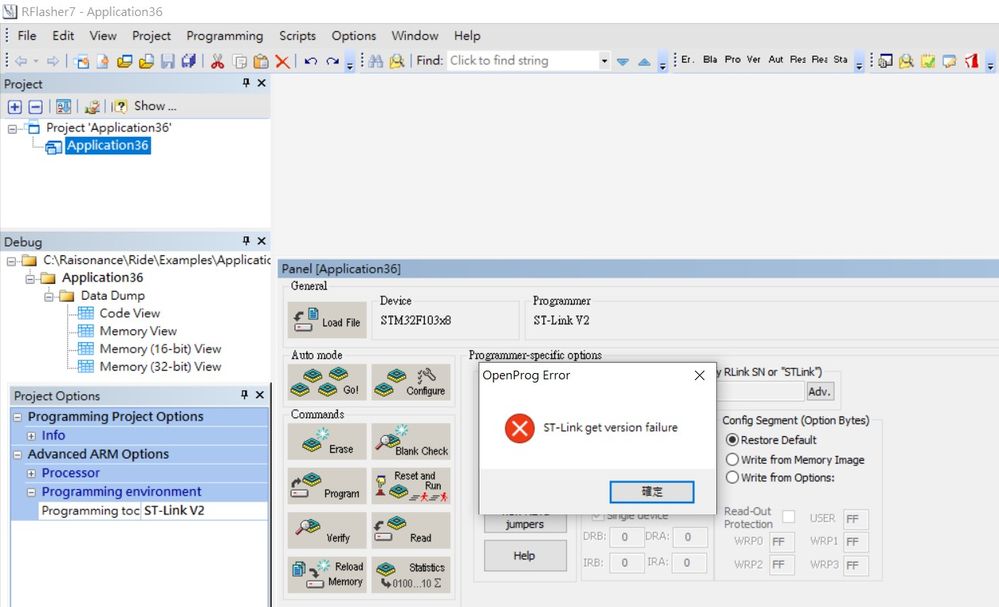
Task: Open the Options menu
Action: [x=354, y=36]
